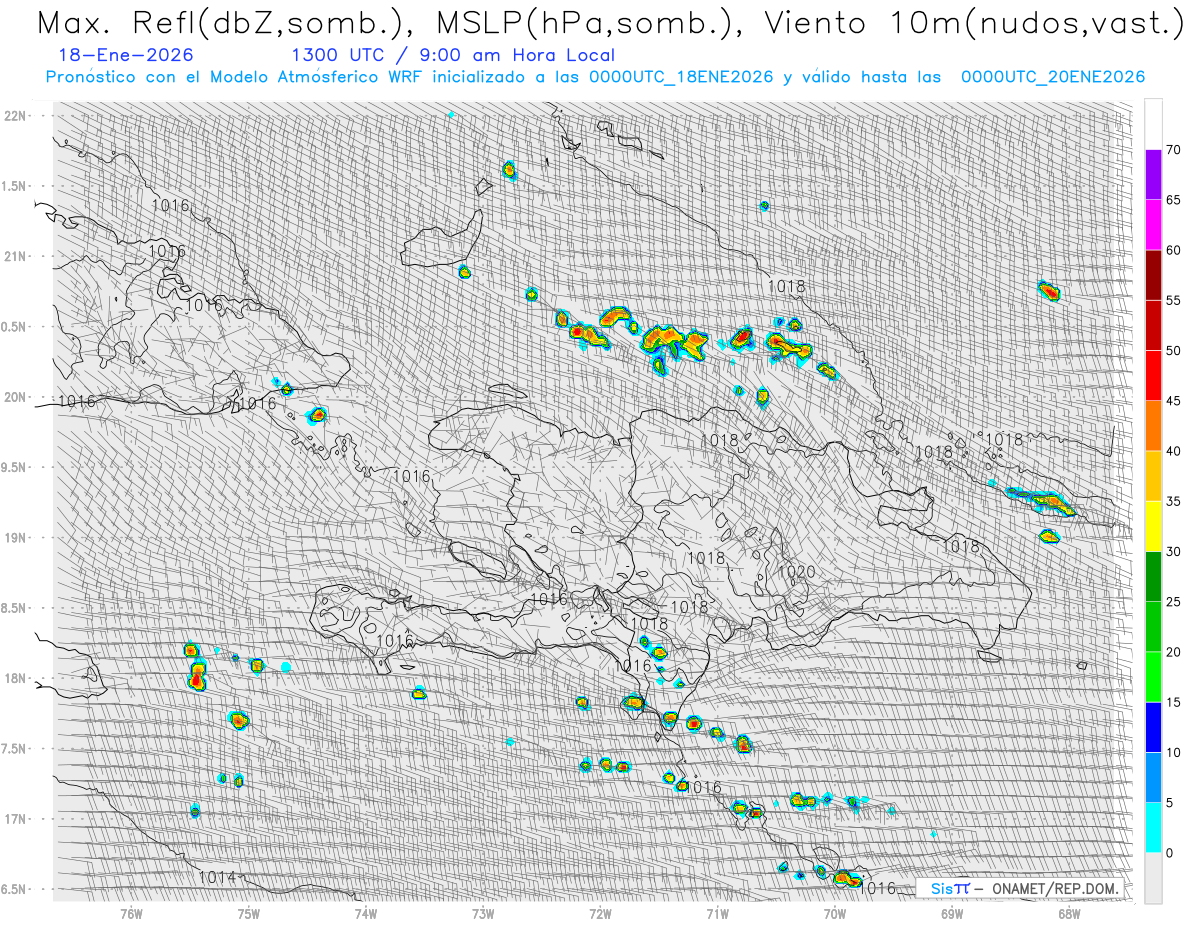Click the '9.5N' latitude axis label

(15, 467)
